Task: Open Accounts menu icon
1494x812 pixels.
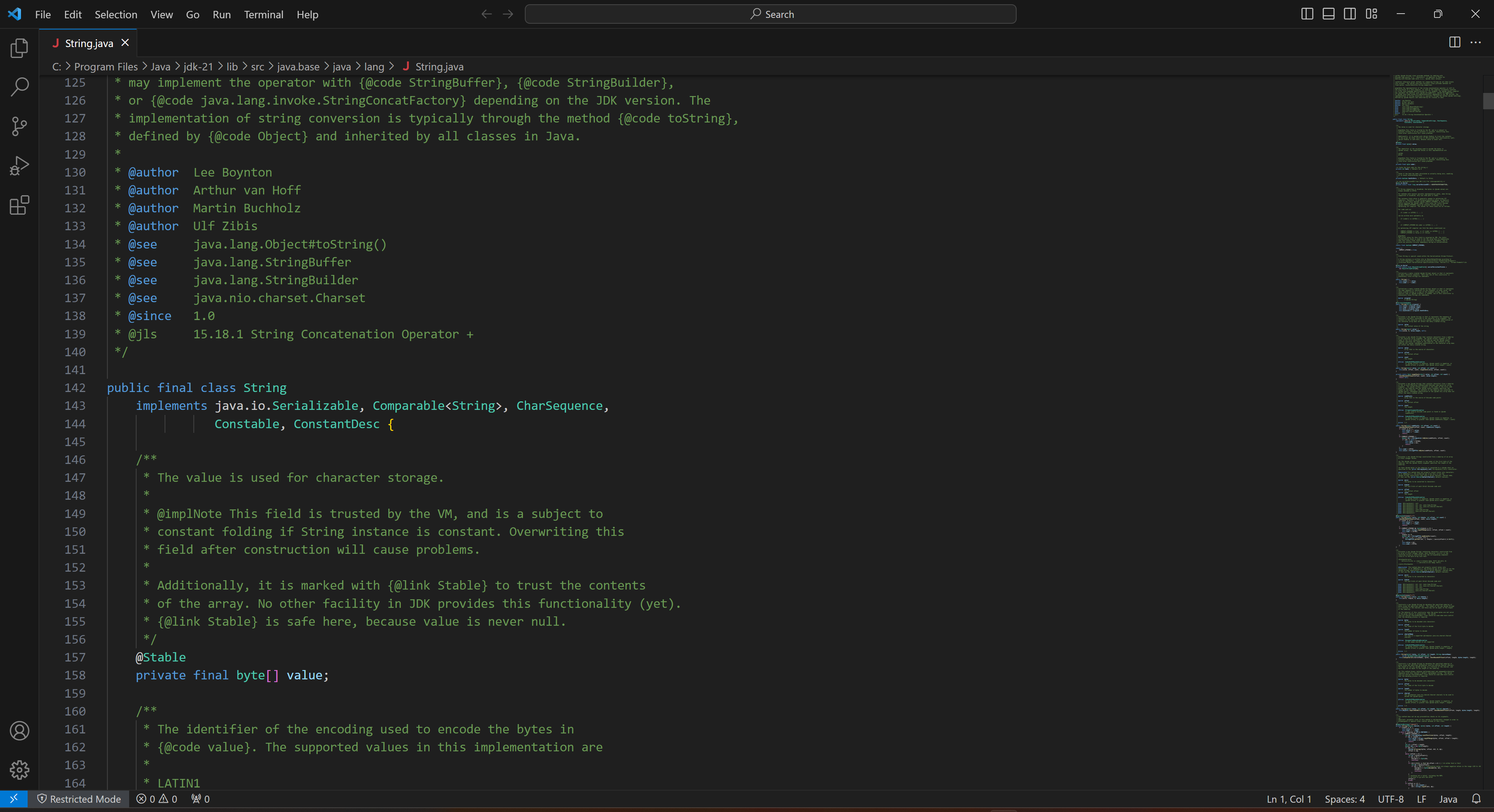Action: click(x=19, y=731)
